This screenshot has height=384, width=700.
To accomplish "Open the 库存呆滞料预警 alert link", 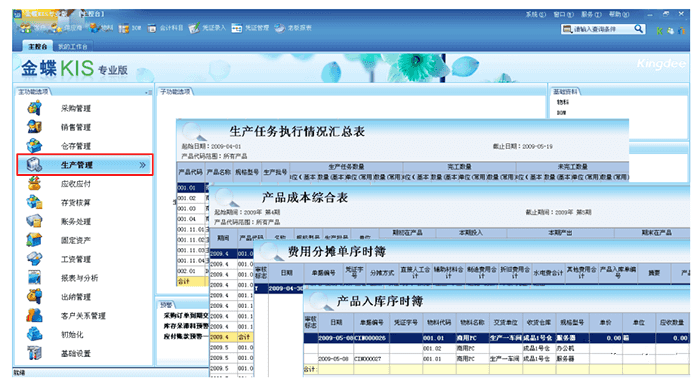I will 186,326.
